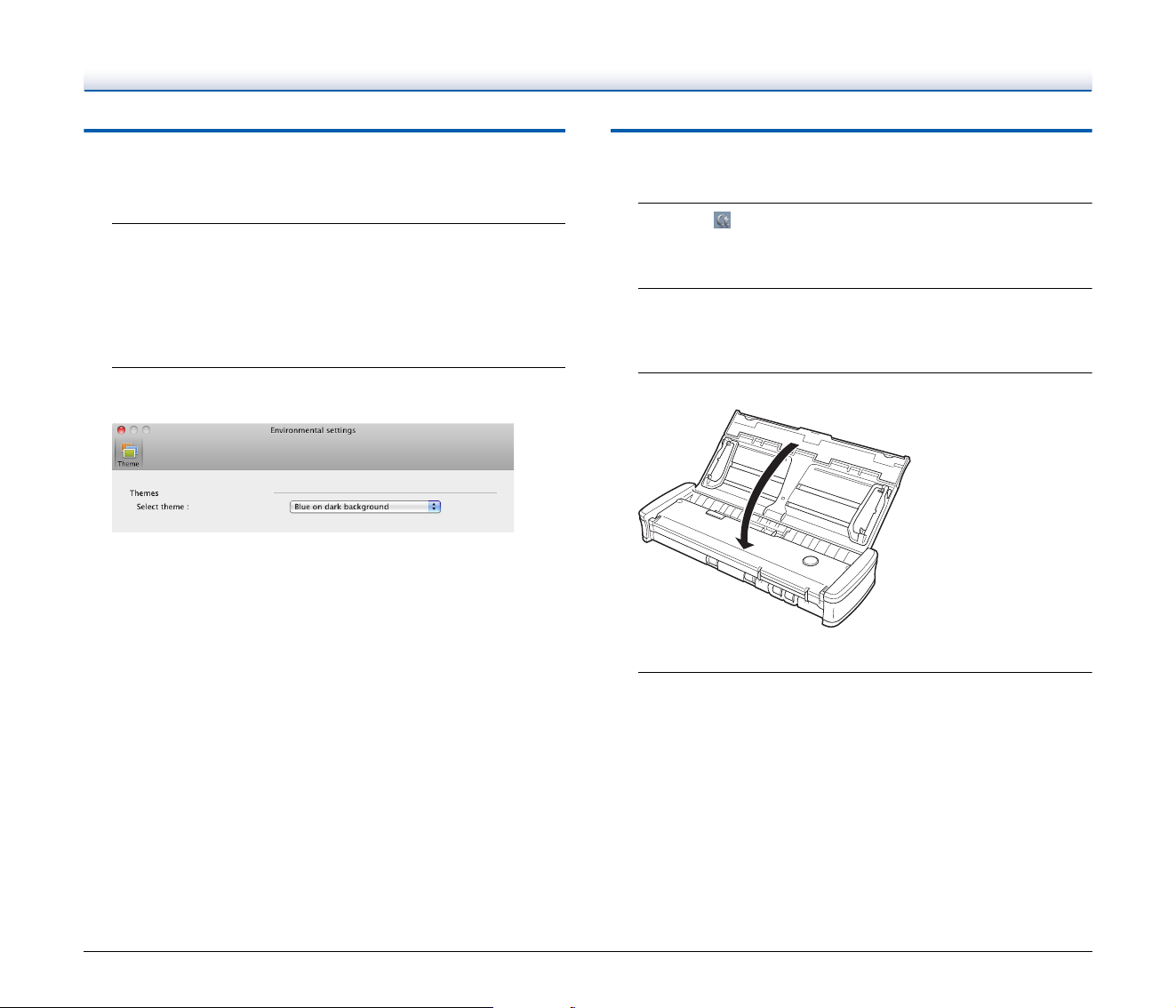Click the Environmental settings window title
This screenshot has height=1008, width=1176.
pos(313,430)
